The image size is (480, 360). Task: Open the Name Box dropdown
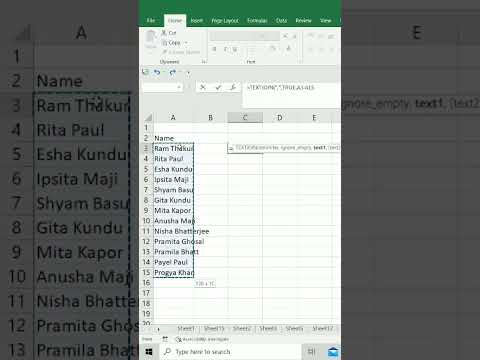coord(179,87)
